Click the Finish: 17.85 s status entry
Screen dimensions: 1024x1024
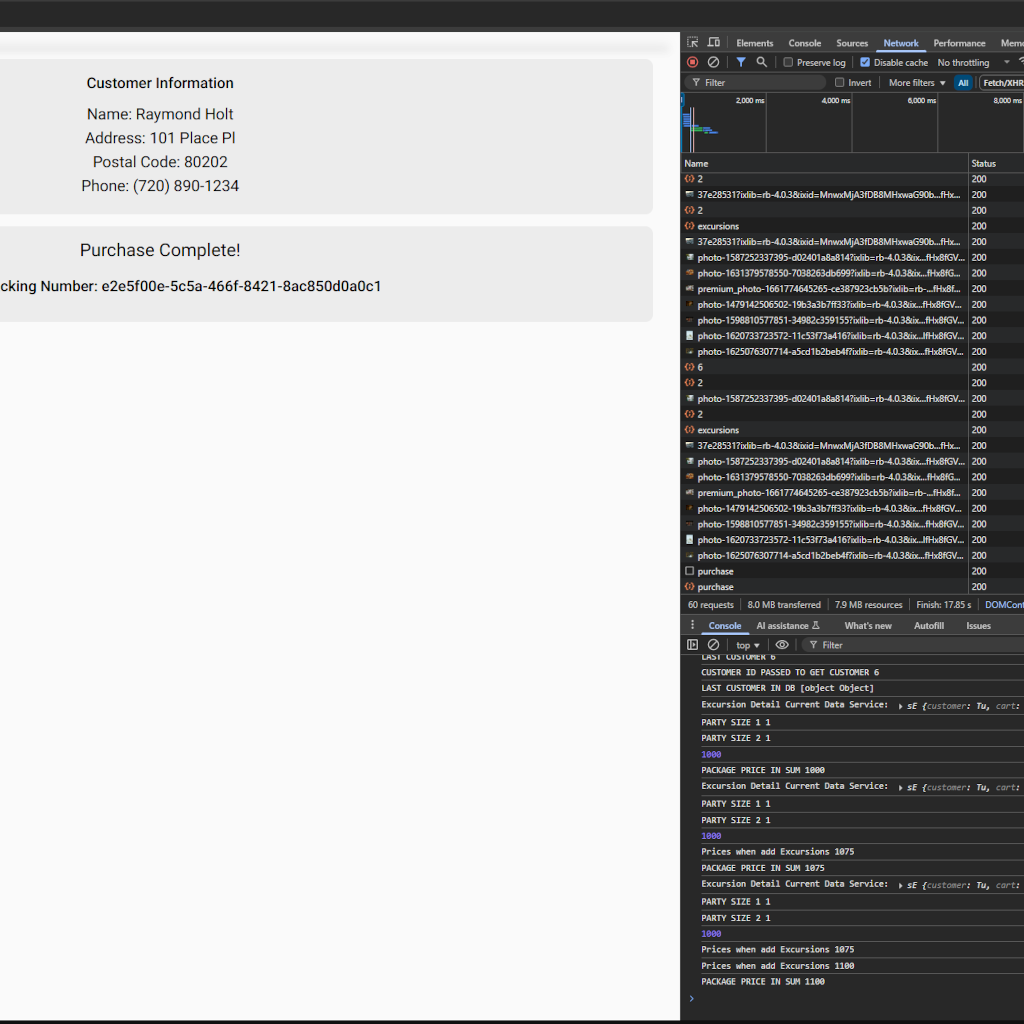[x=943, y=605]
